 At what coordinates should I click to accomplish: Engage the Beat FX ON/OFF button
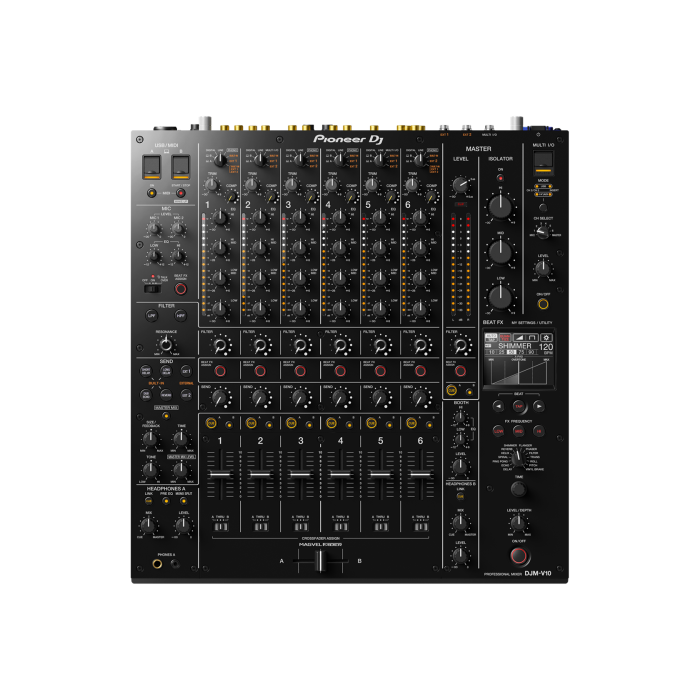tap(519, 556)
